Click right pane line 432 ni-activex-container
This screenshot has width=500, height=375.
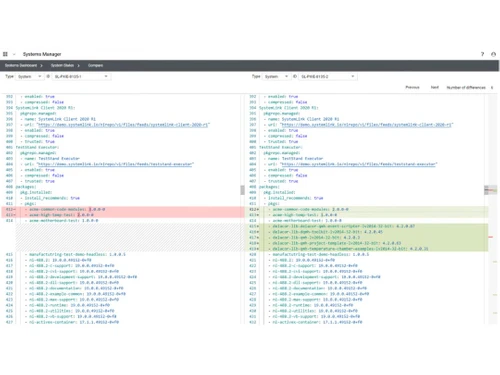[x=315, y=322]
